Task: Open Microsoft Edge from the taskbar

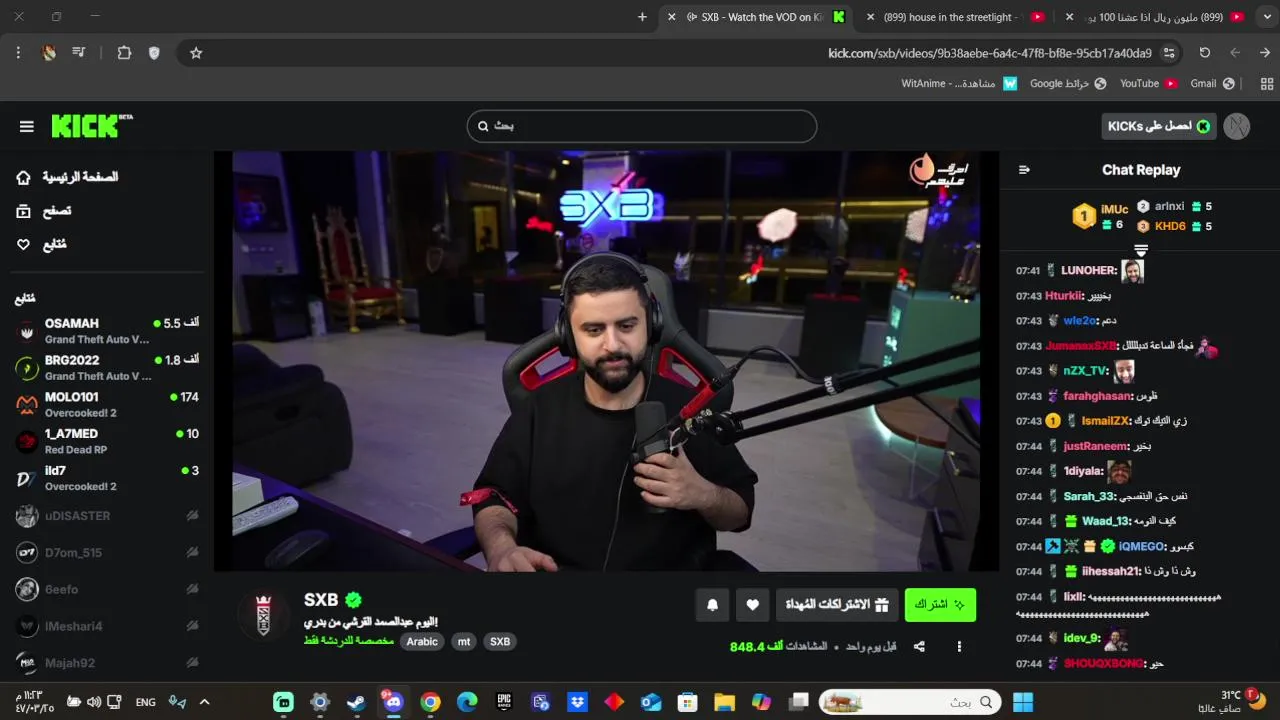Action: click(467, 702)
